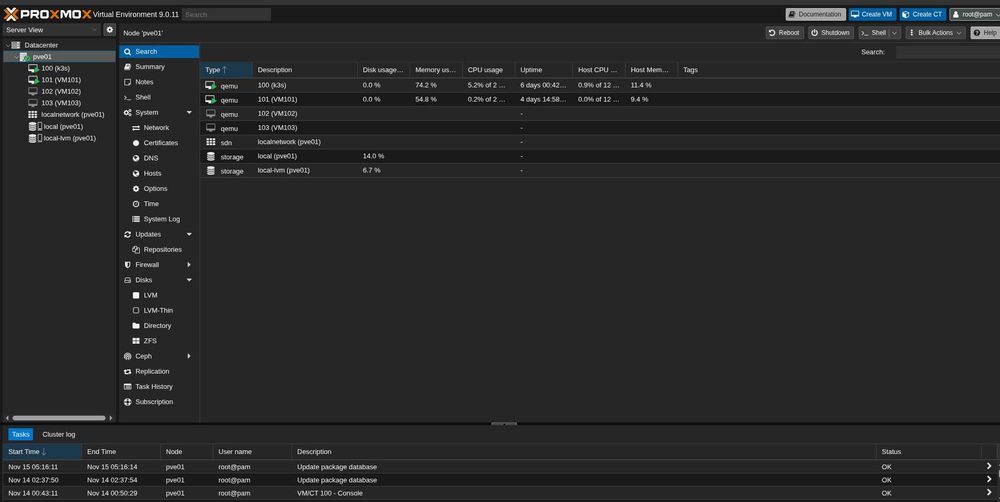The height and width of the screenshot is (502, 1000).
Task: Open the node Shell menu item
Action: (159, 98)
